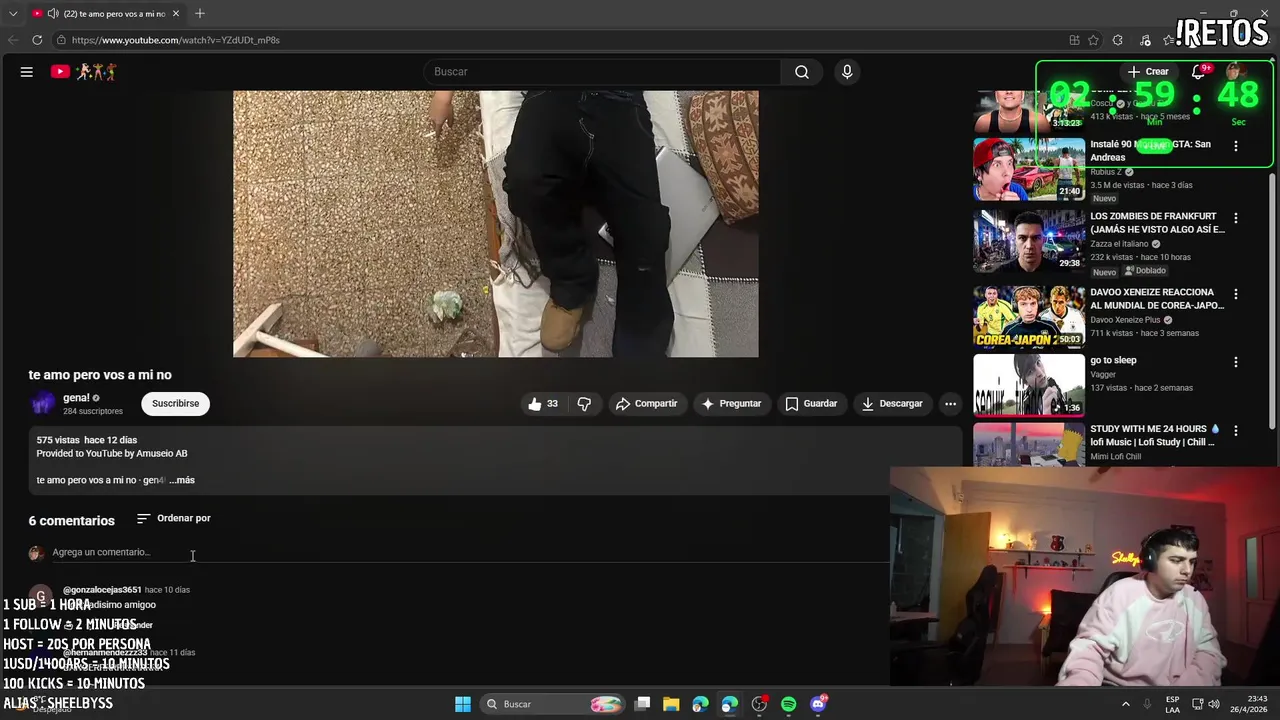Switch the ESP LAA keyboard language
This screenshot has width=1280, height=720.
point(1172,705)
